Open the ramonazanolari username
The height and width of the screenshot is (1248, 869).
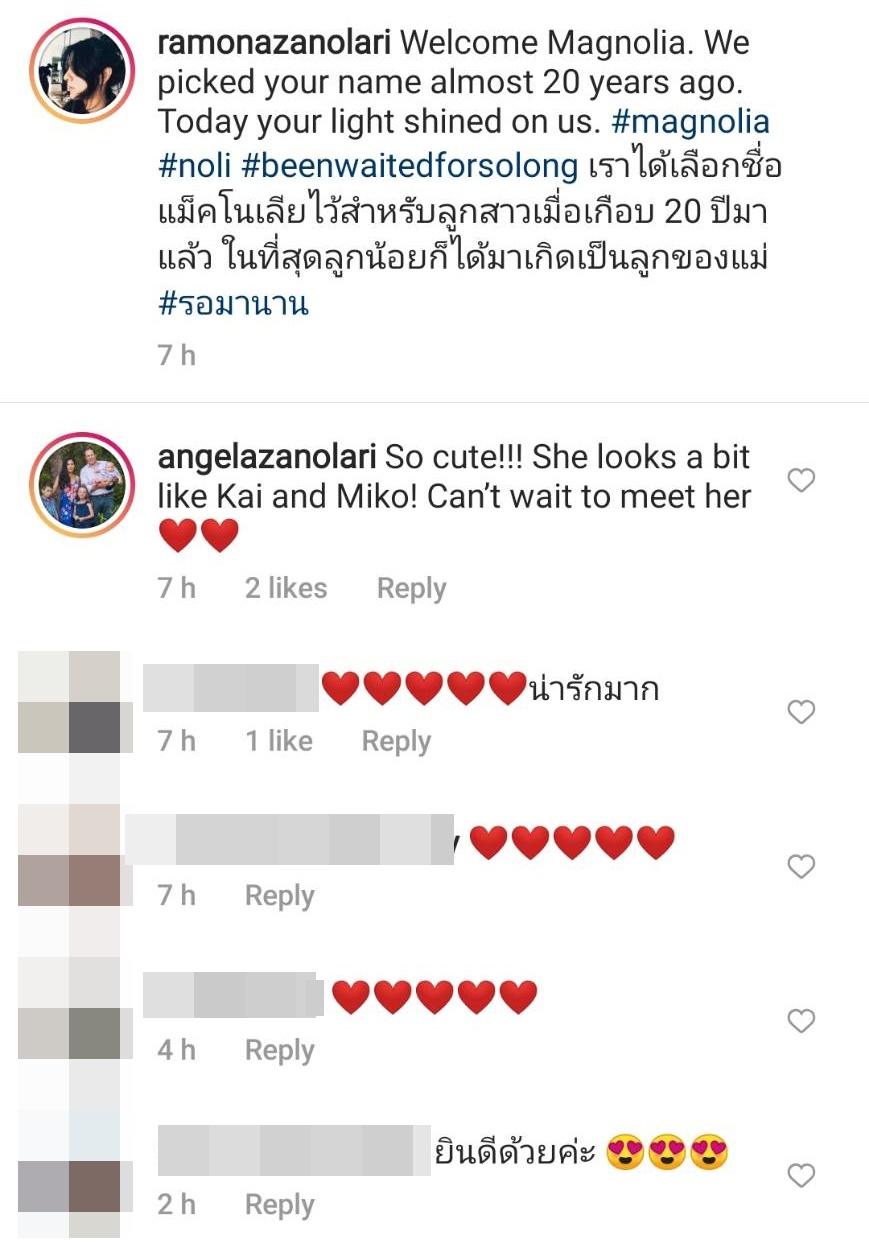278,43
